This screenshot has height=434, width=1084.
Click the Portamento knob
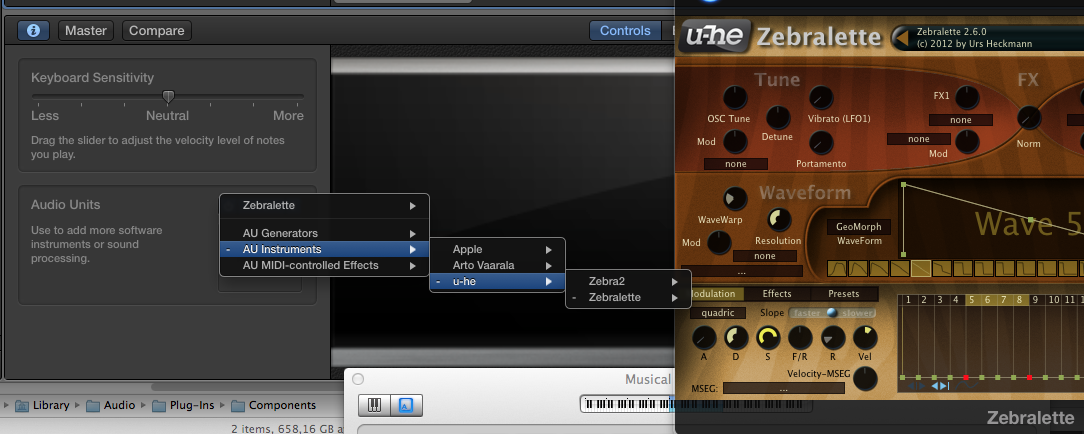click(x=821, y=143)
